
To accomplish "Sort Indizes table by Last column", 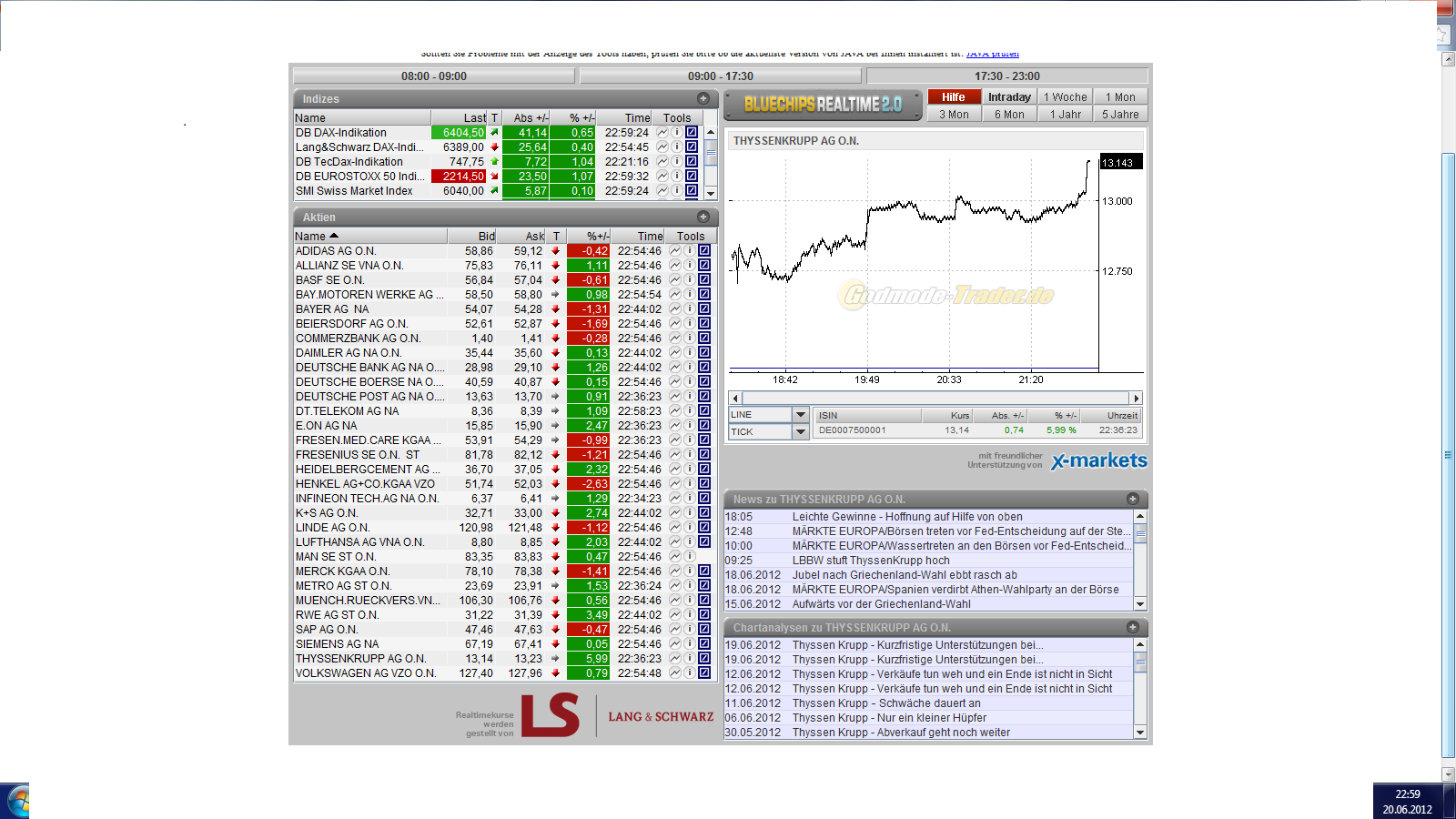I will [460, 117].
